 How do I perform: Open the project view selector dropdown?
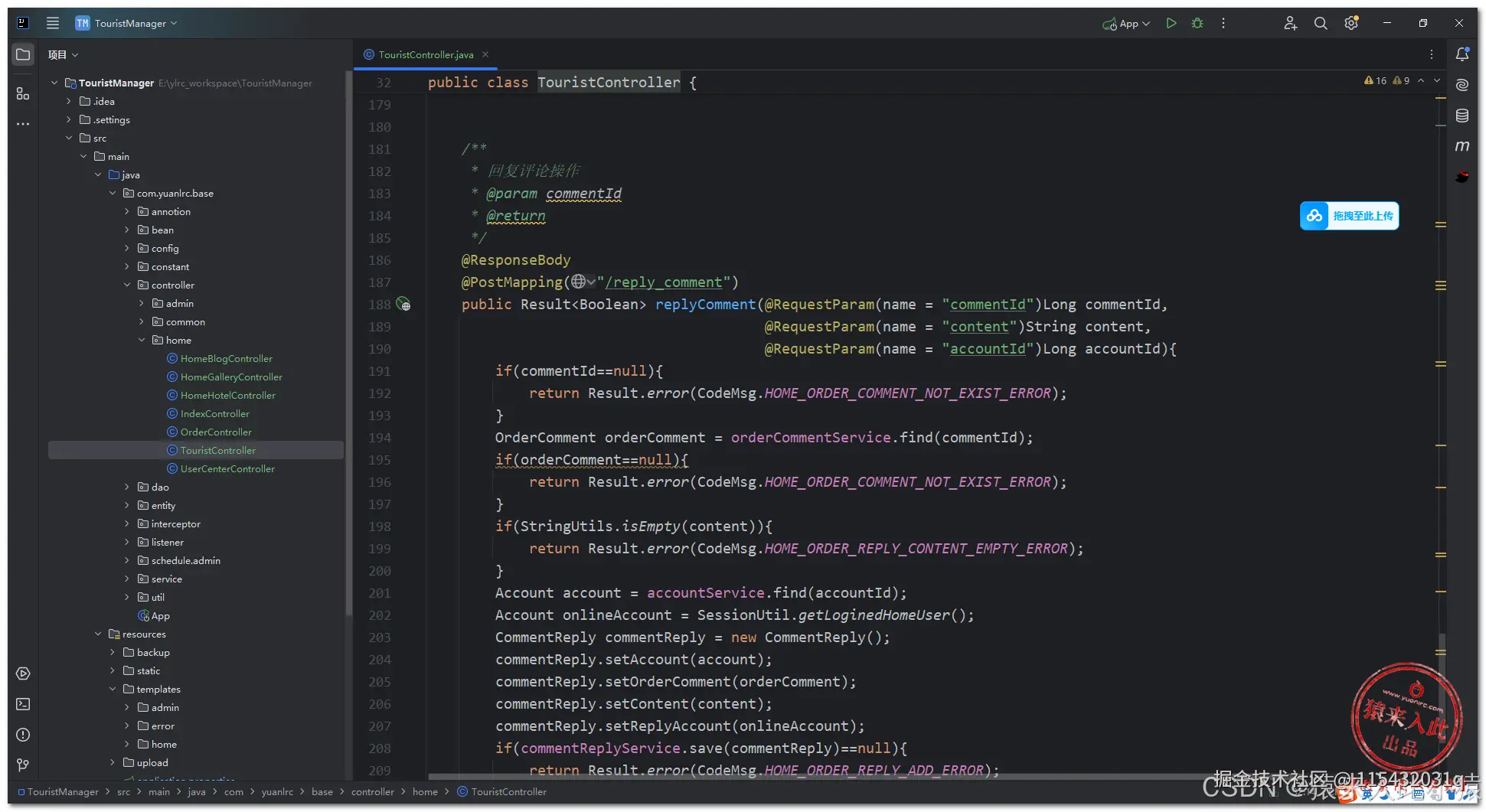[63, 54]
